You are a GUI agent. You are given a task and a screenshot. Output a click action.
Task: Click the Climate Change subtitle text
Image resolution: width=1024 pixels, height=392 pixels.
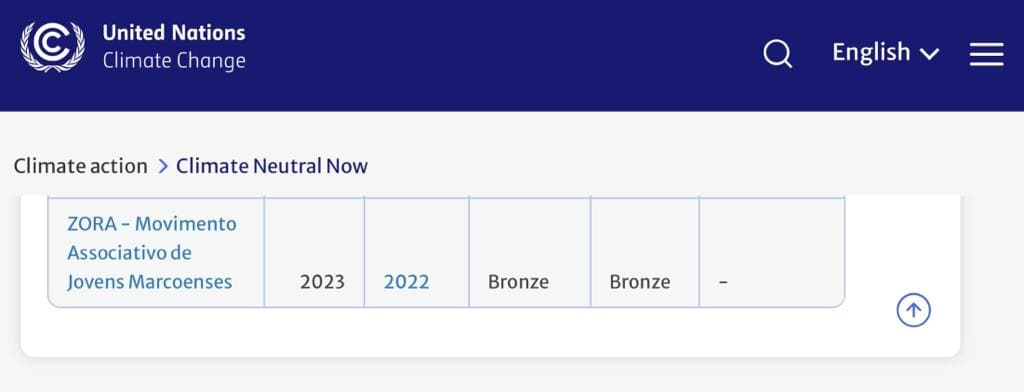(174, 61)
